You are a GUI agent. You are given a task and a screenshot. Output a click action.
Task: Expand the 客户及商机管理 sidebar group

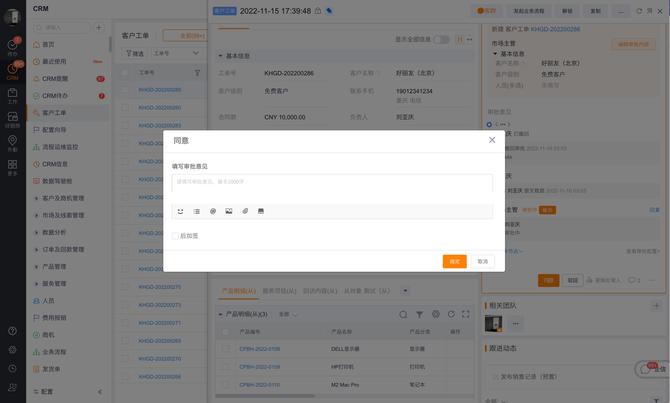point(63,198)
